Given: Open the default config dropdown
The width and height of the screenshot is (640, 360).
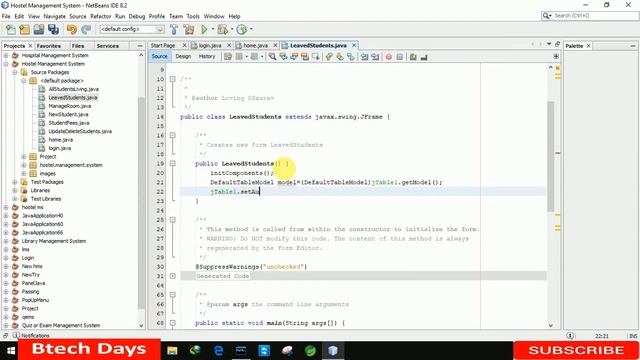Looking at the screenshot, I should click(132, 29).
